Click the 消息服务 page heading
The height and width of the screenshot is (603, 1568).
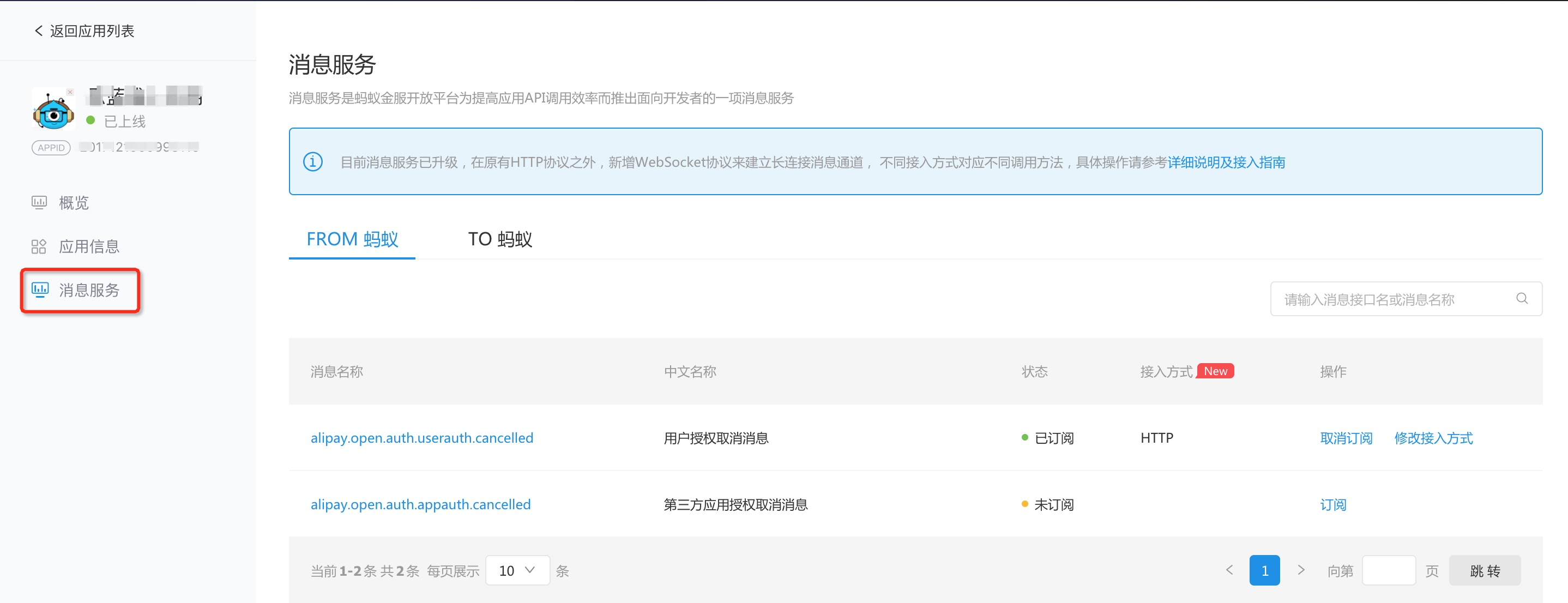coord(333,64)
